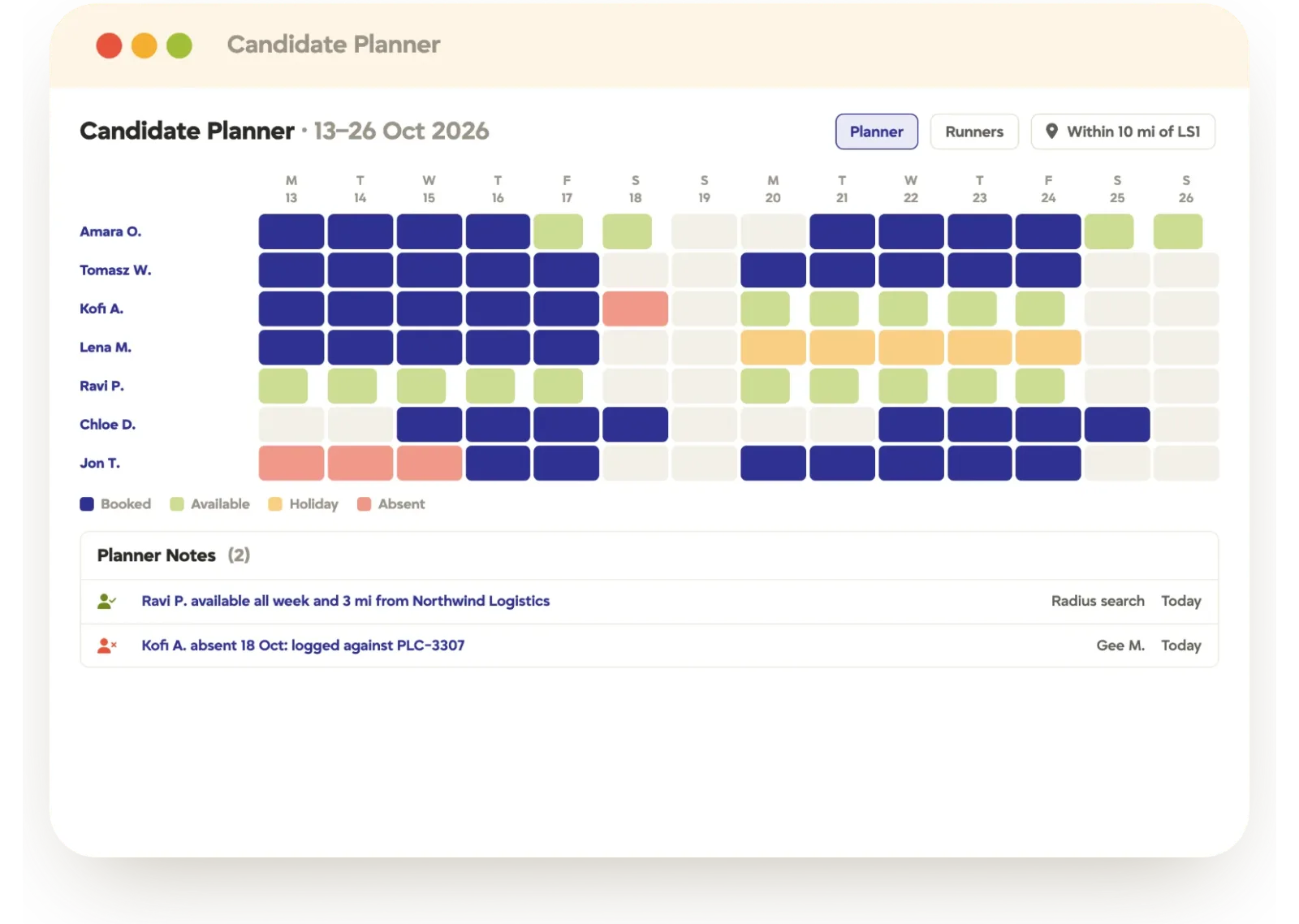Click the Available legend swatch

[x=177, y=504]
